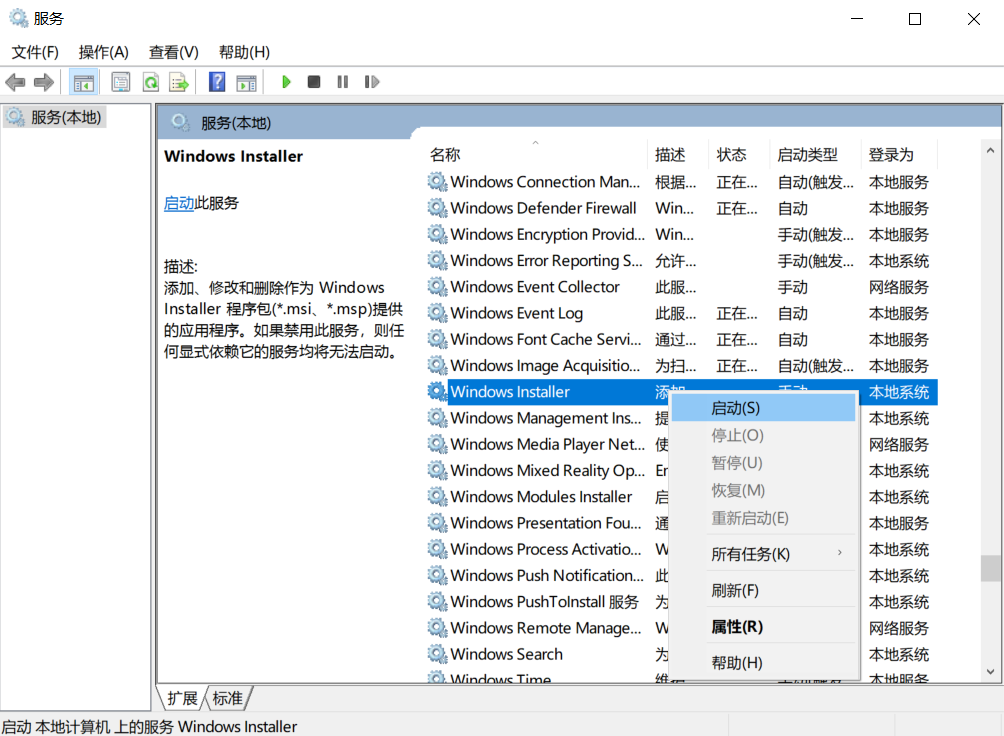Click the green Start service icon
The height and width of the screenshot is (736, 1004).
point(286,82)
